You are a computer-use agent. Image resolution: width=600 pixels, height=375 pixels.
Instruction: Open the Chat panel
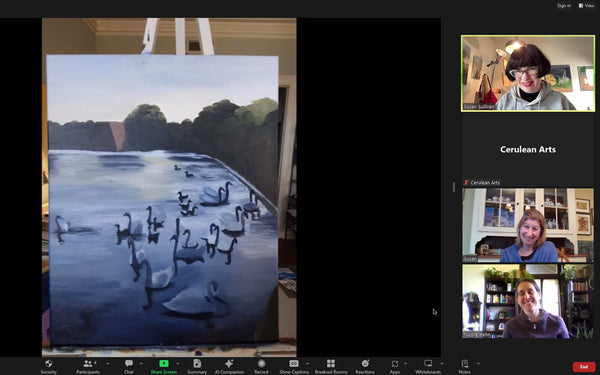(x=129, y=366)
